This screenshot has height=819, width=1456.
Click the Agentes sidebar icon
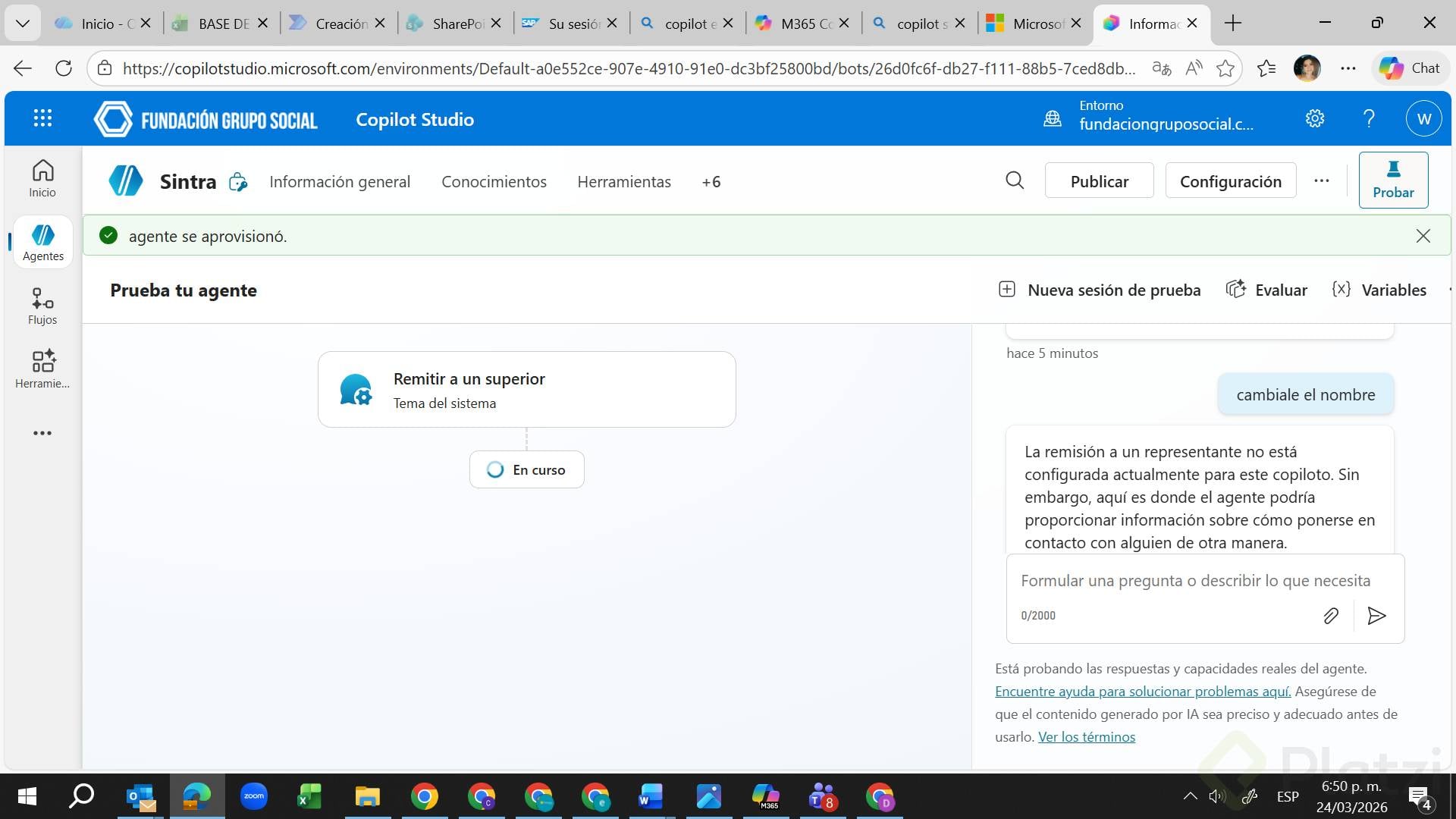[43, 242]
